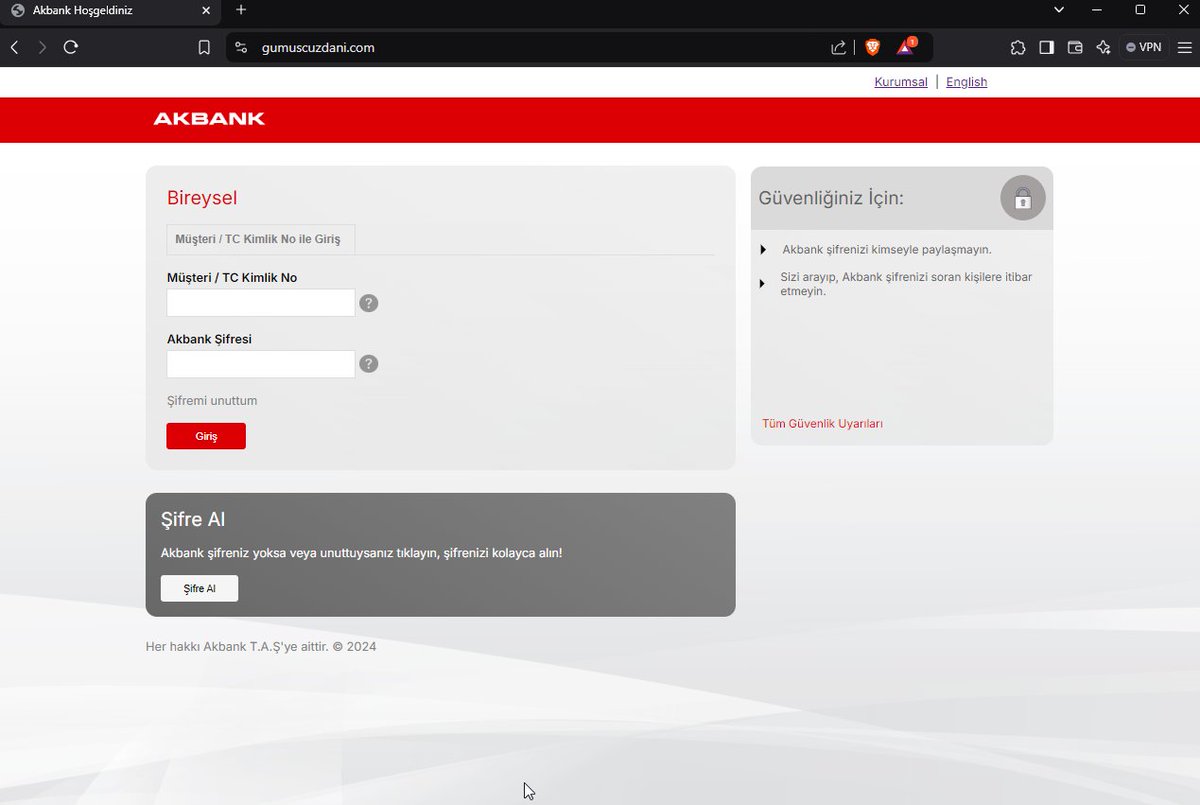Bookmark this page with the bookmark icon
Screen dimensions: 1200x805
click(x=204, y=47)
